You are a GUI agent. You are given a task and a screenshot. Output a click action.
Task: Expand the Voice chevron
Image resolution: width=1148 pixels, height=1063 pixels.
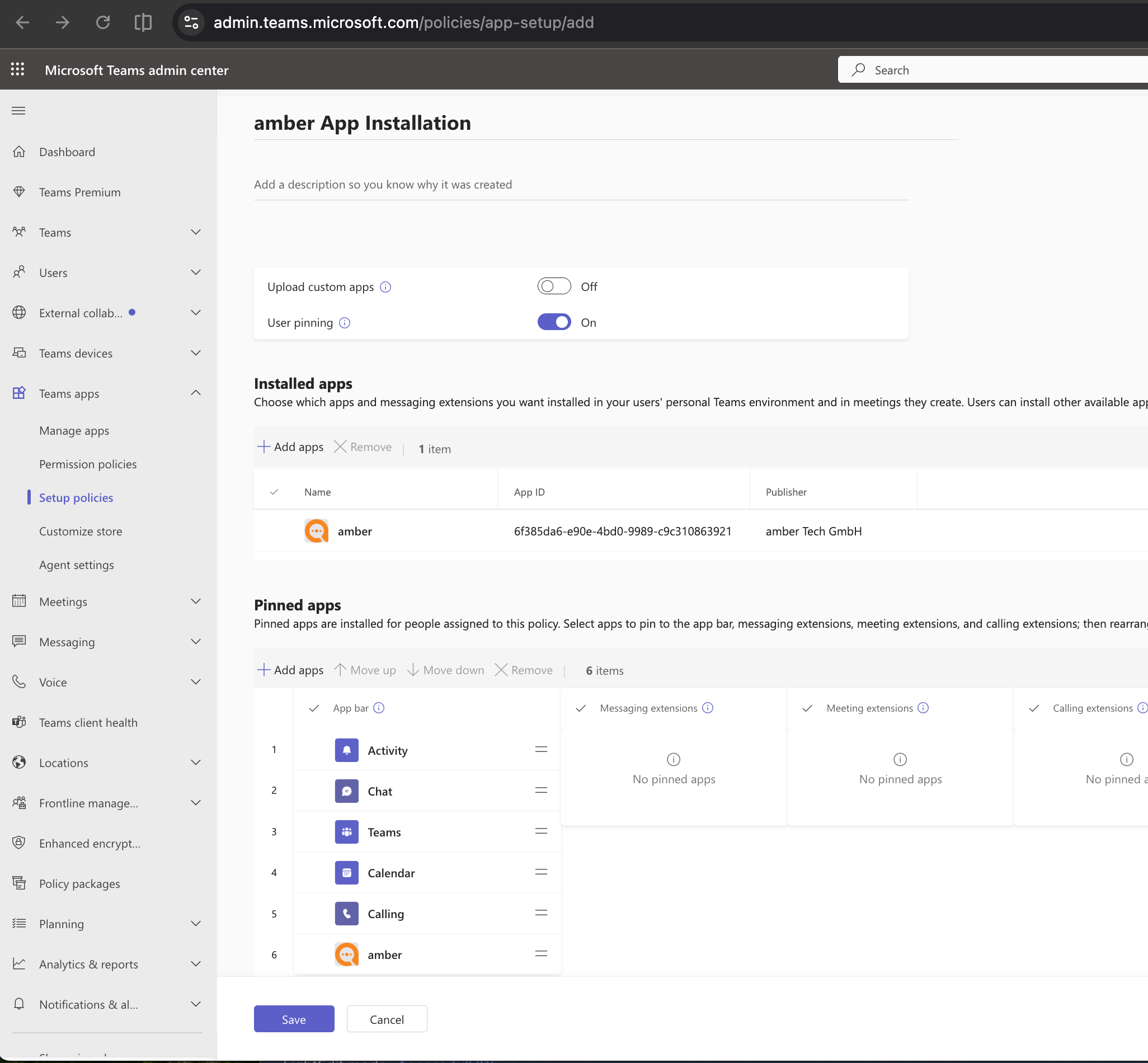pyautogui.click(x=196, y=681)
